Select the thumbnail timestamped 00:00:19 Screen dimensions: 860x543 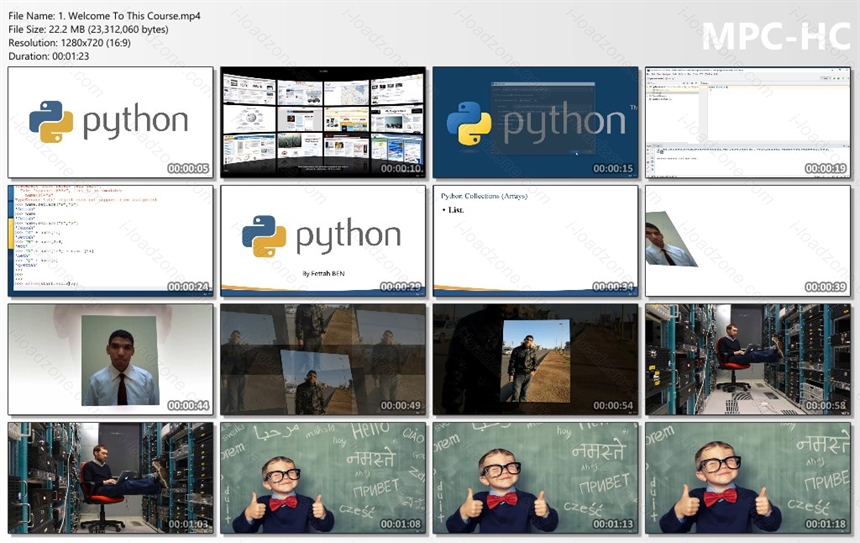pyautogui.click(x=748, y=122)
